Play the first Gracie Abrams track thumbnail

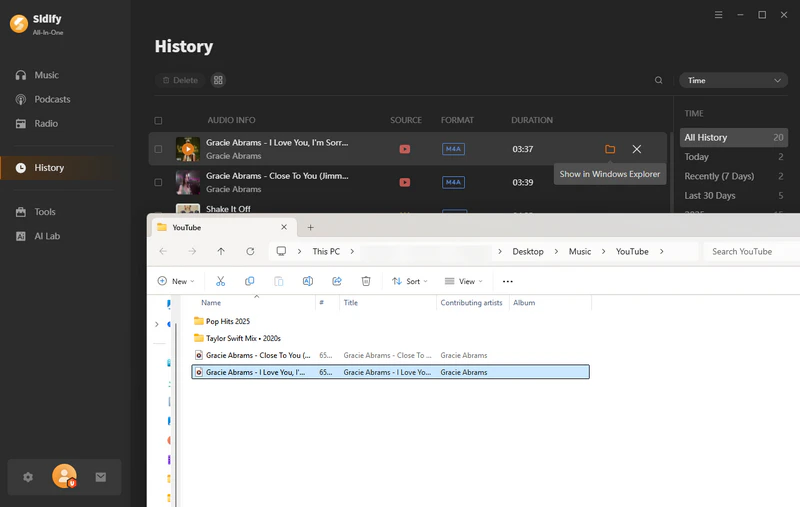[x=188, y=149]
